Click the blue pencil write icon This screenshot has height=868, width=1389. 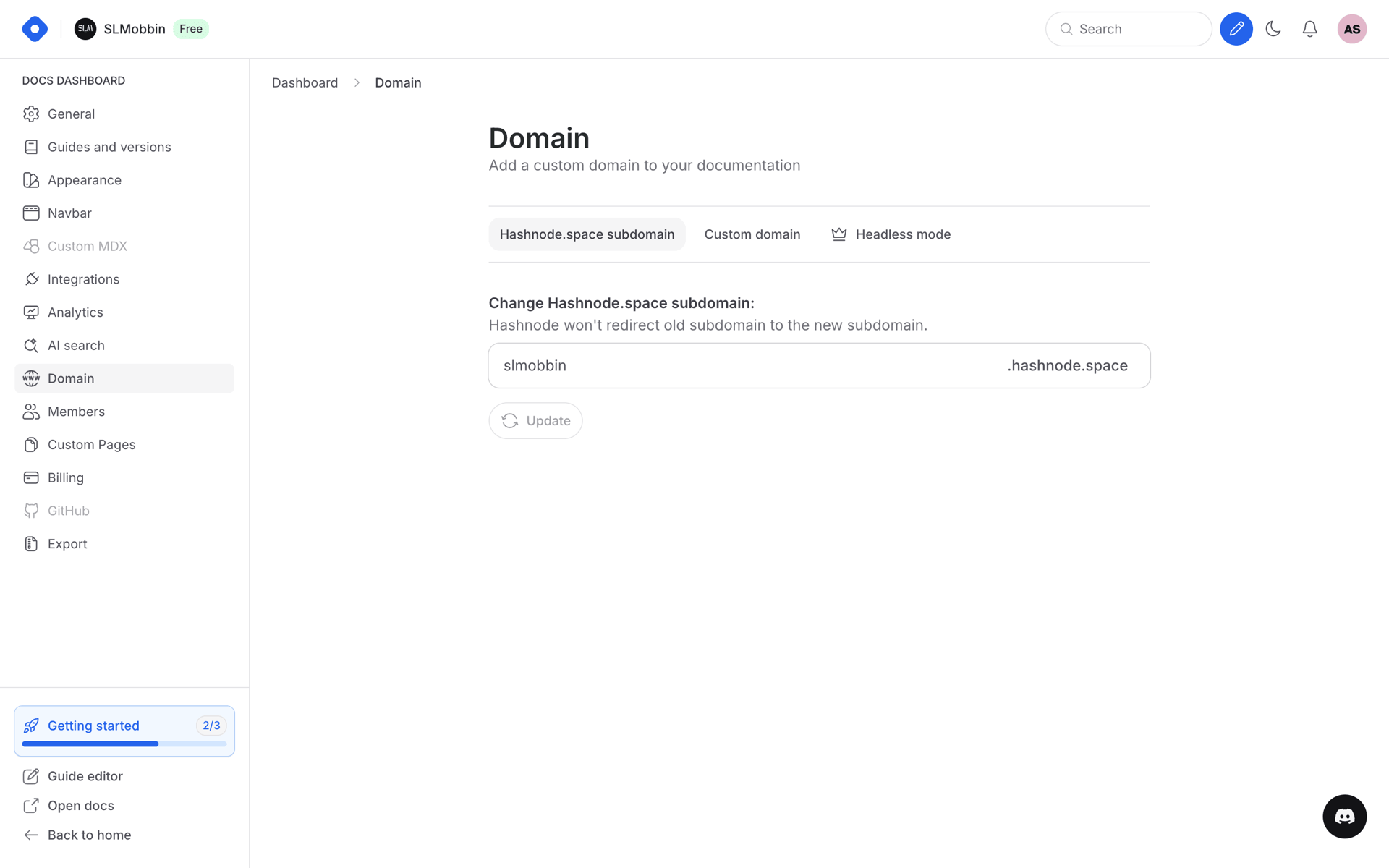[x=1236, y=29]
